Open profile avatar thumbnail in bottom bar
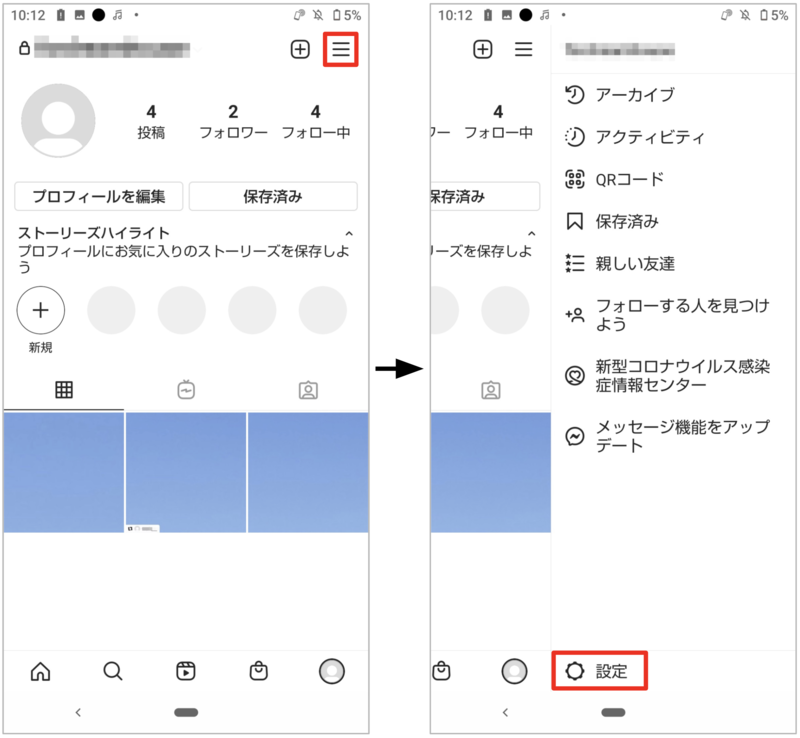Viewport: 800px width, 738px height. [332, 671]
